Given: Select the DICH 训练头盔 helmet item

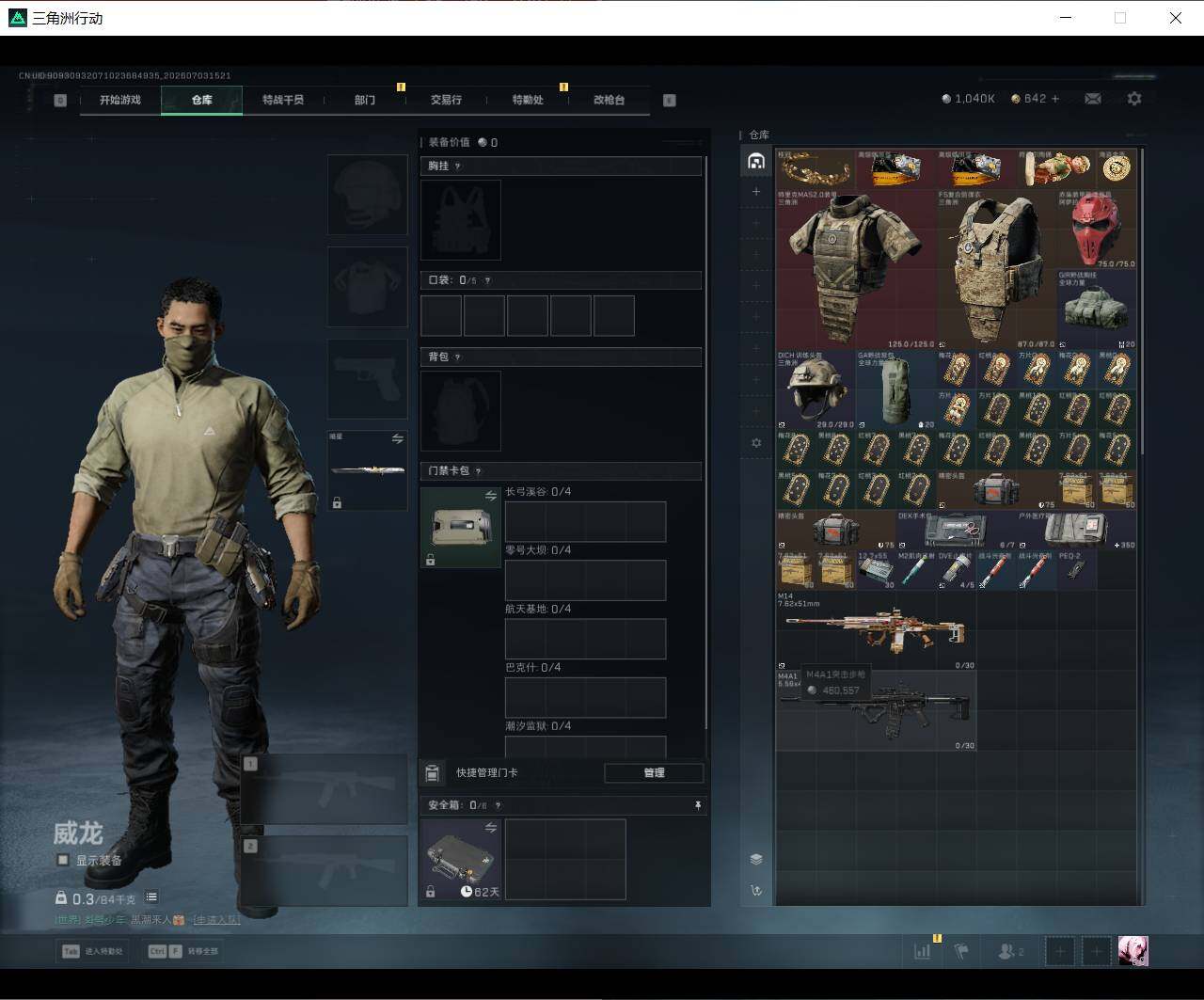Looking at the screenshot, I should tap(816, 389).
